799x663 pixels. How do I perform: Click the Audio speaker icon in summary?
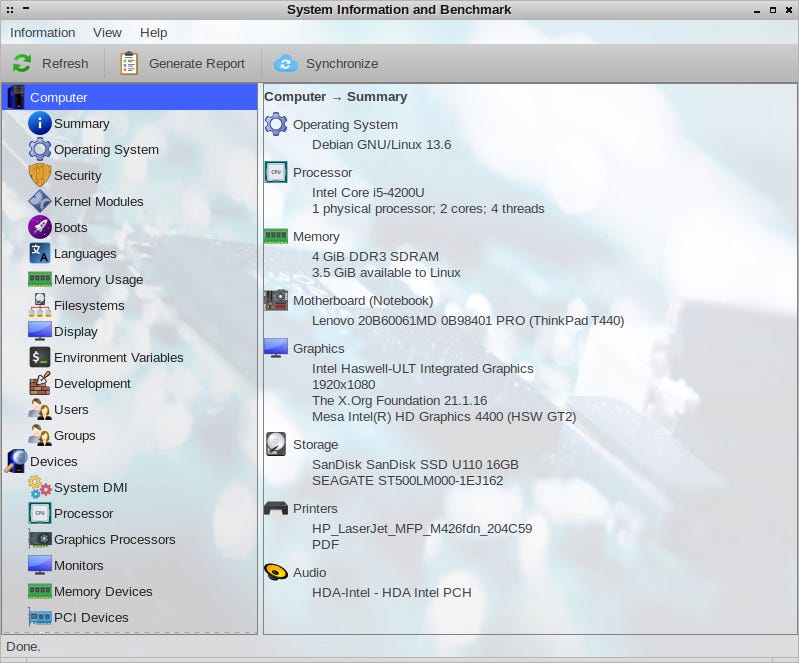pos(276,572)
